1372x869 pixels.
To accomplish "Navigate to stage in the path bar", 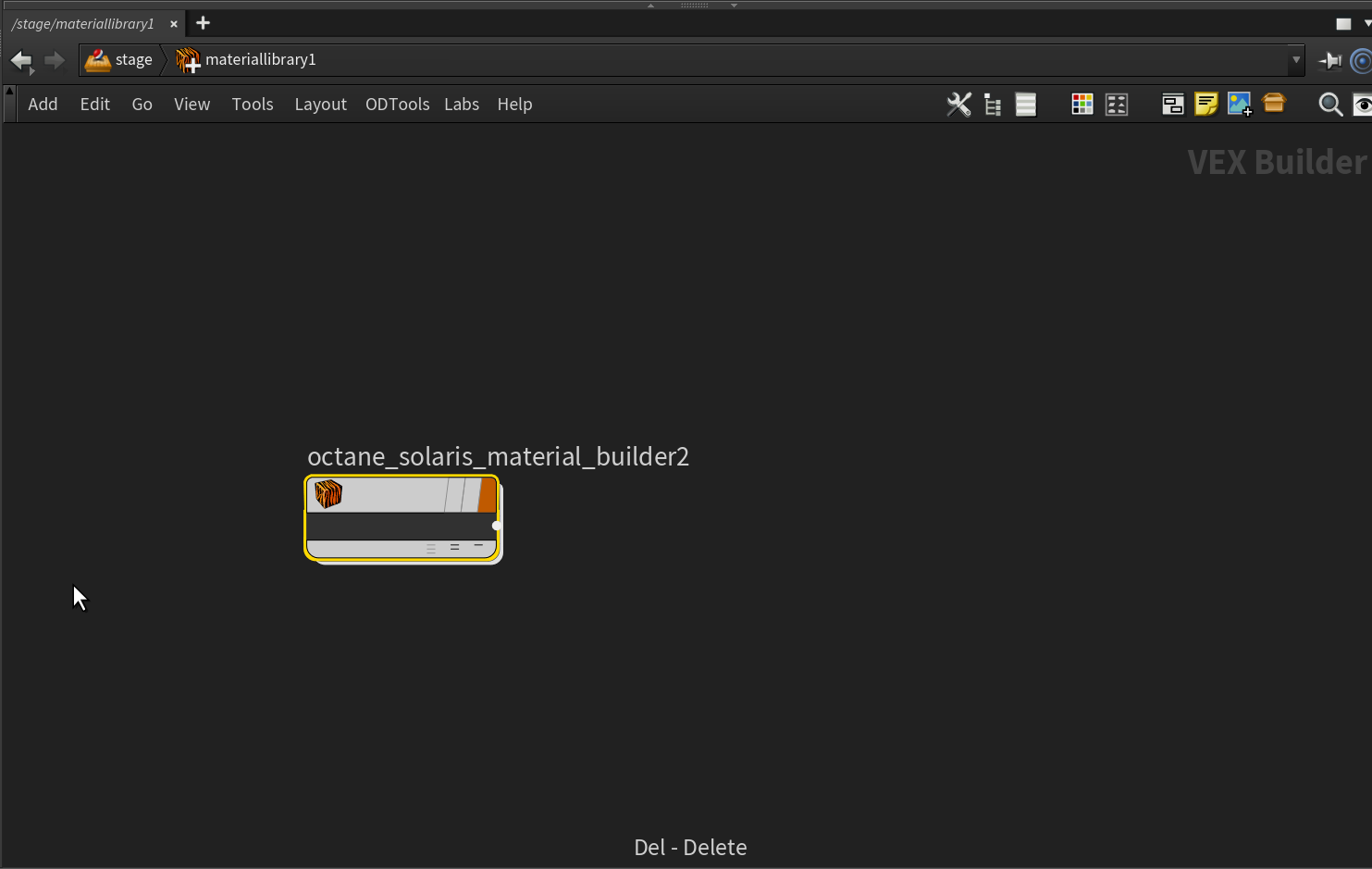I will point(134,60).
